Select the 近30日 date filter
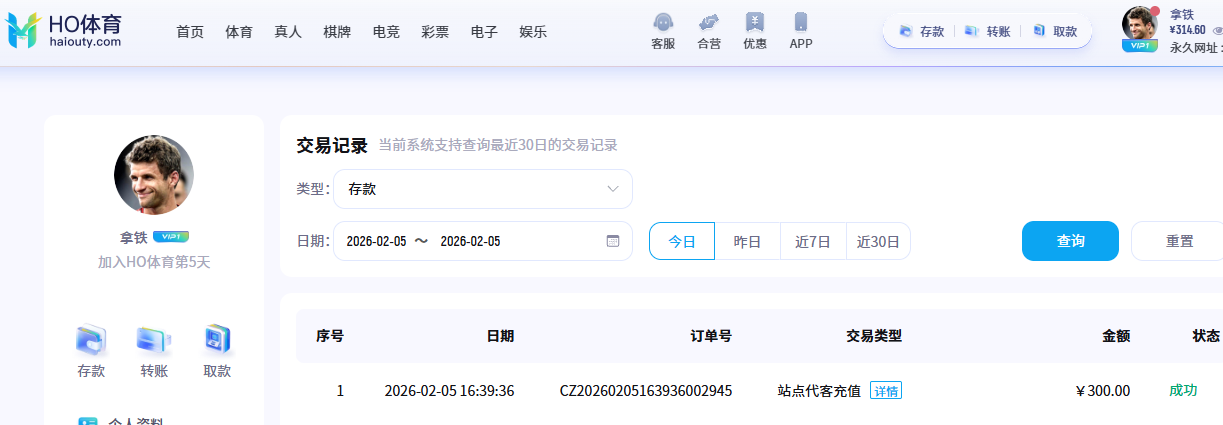This screenshot has height=425, width=1223. coord(878,241)
